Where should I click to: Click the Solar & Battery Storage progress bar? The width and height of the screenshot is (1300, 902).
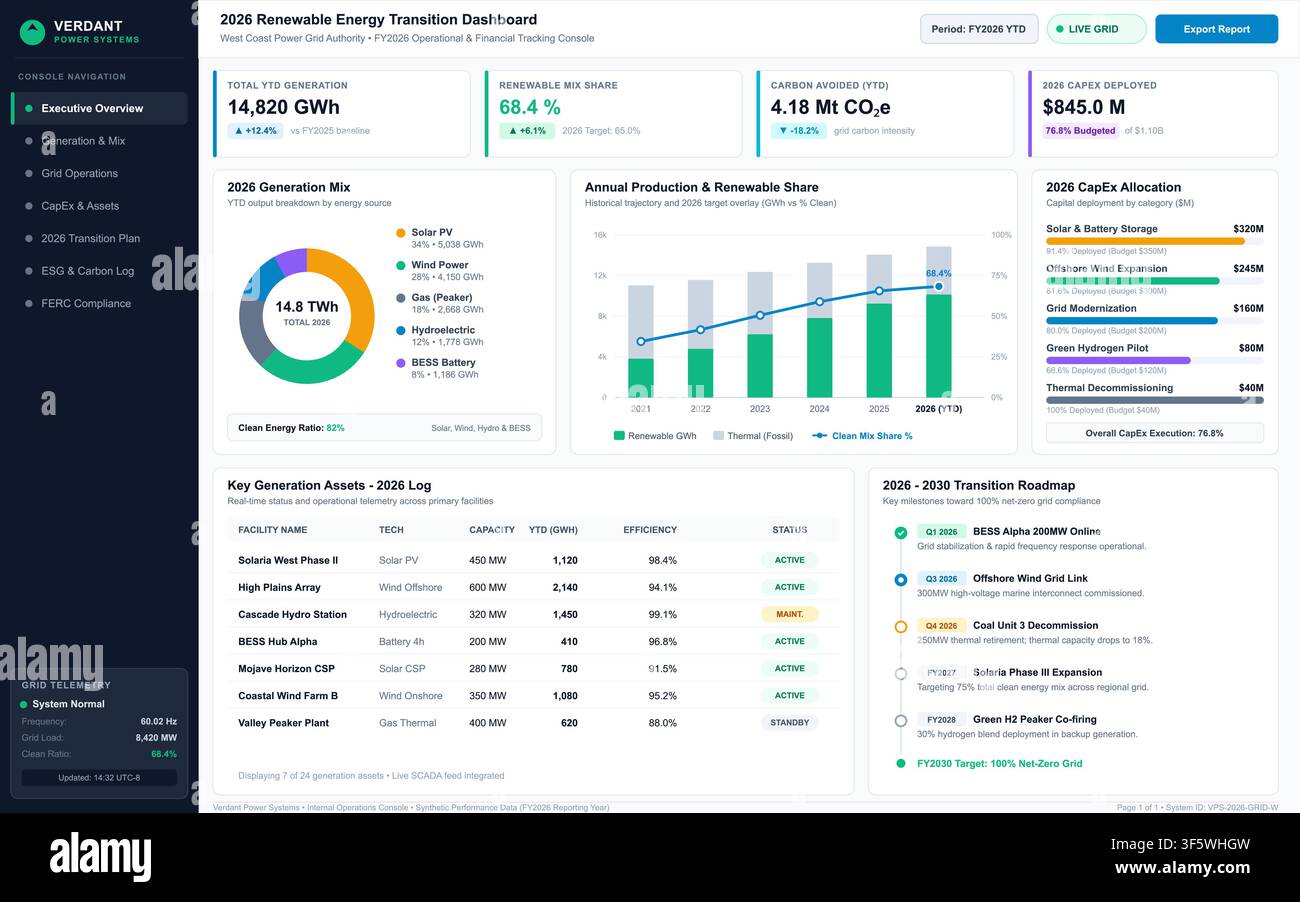[1154, 241]
